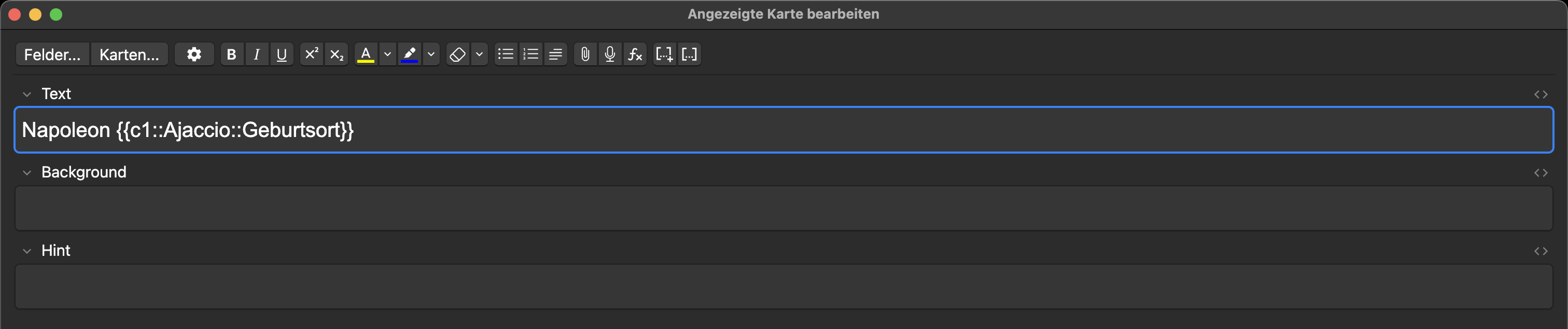Record audio with the microphone icon
The height and width of the screenshot is (329, 1568).
click(x=610, y=54)
